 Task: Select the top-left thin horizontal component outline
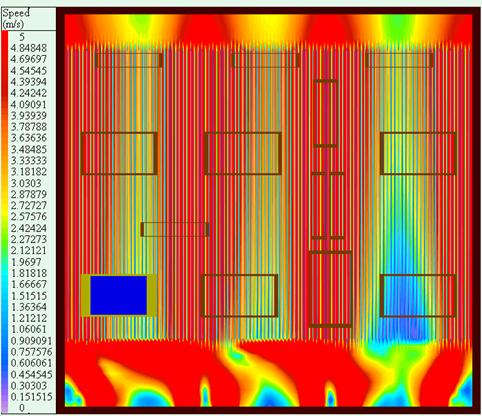129,60
